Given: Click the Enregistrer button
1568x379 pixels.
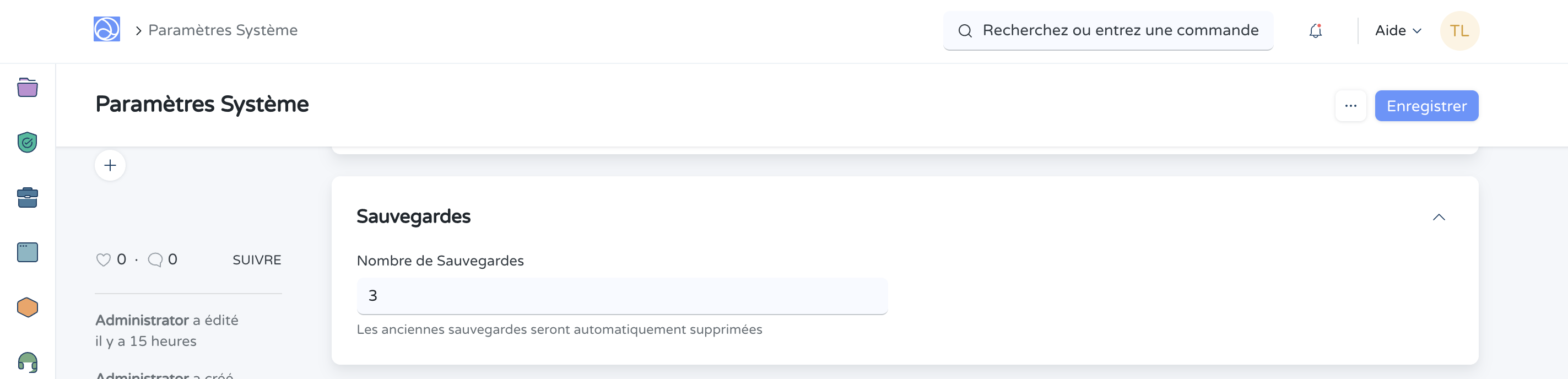Looking at the screenshot, I should [x=1427, y=105].
